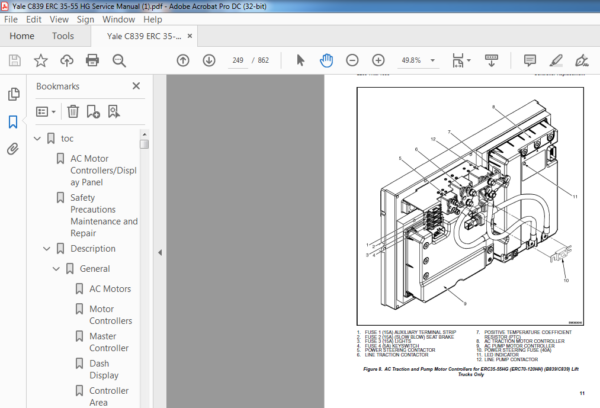600x408 pixels.
Task: Open fit page options icon
Action: coord(458,60)
